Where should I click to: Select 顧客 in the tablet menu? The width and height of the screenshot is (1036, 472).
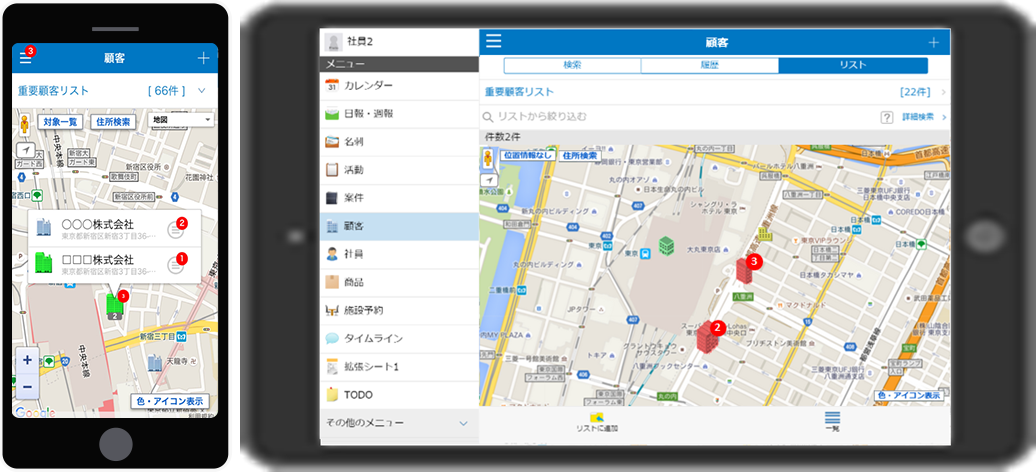point(400,226)
